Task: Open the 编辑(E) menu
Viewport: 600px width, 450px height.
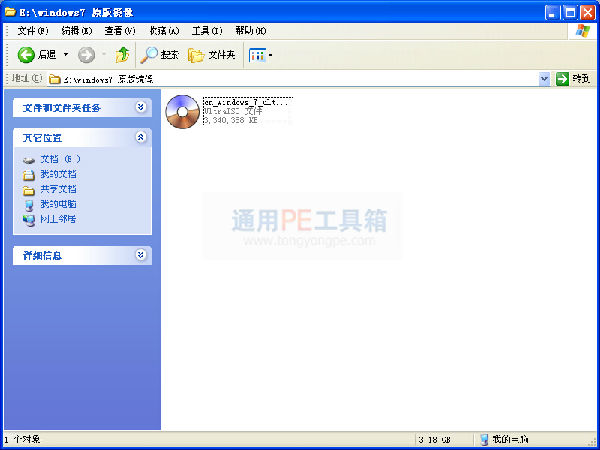Action: (77, 31)
